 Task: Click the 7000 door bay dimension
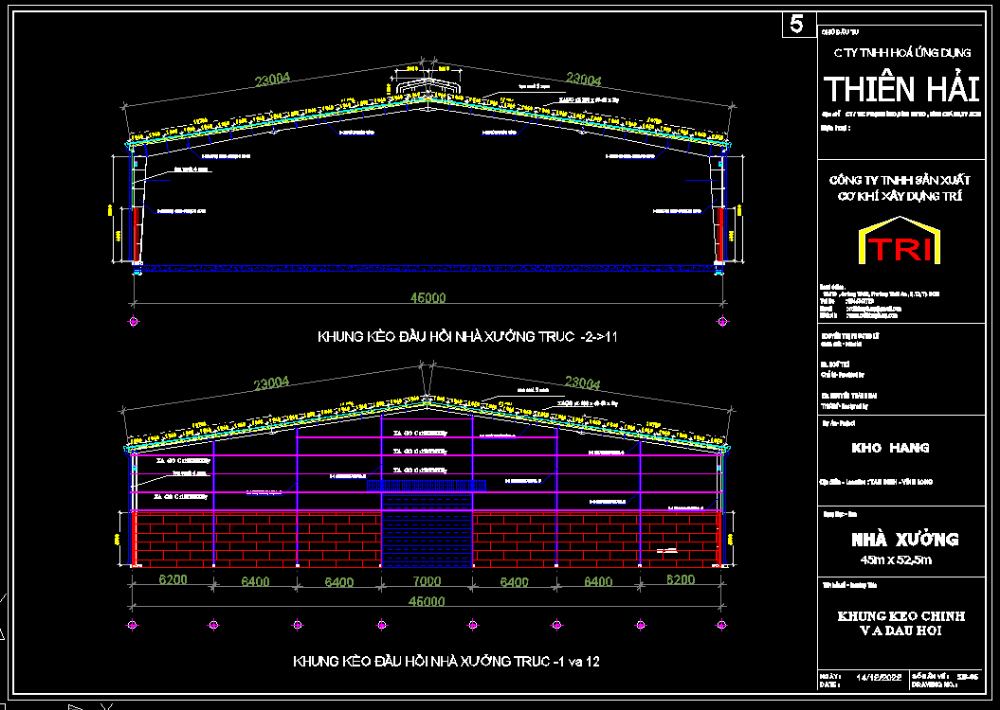(427, 581)
